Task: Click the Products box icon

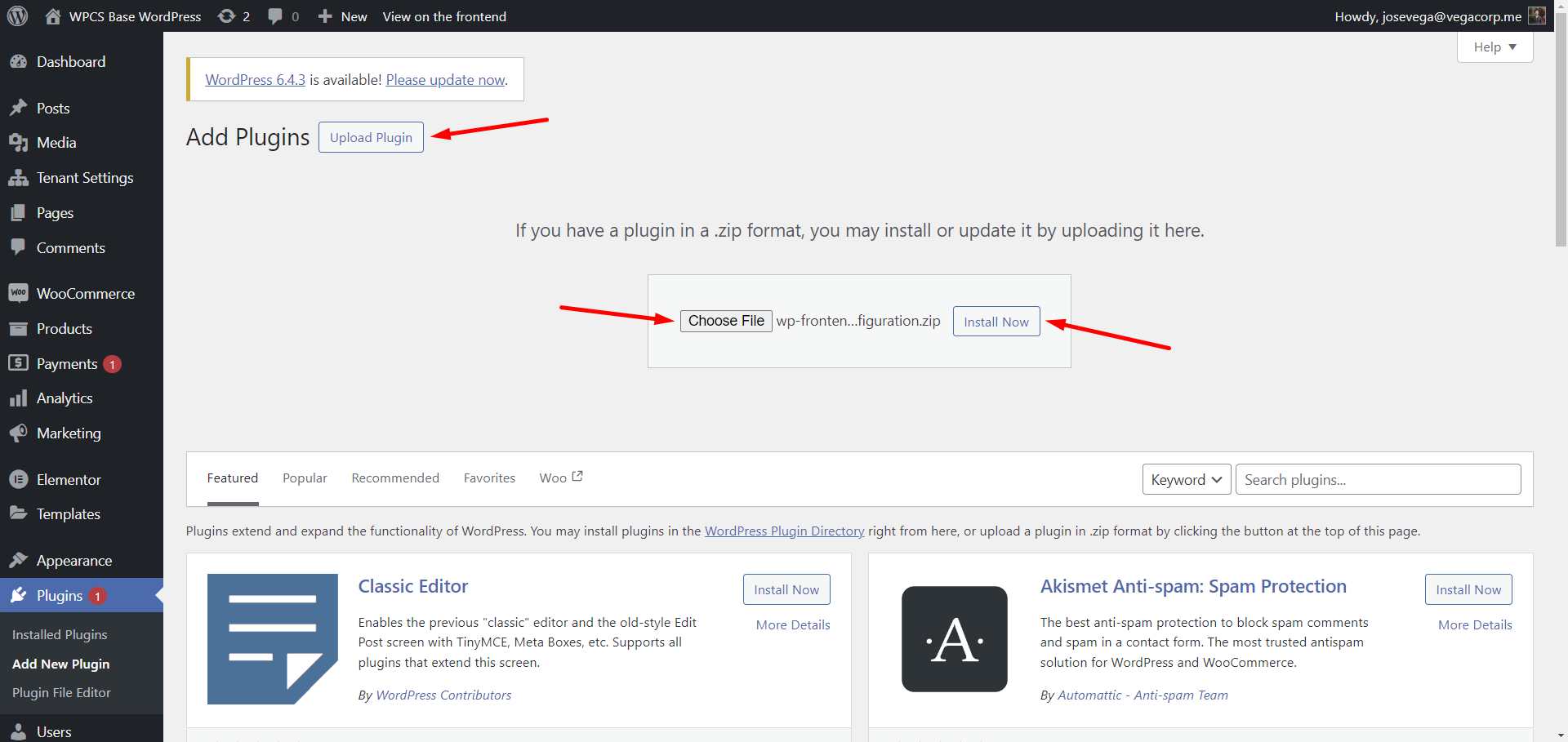Action: 18,329
